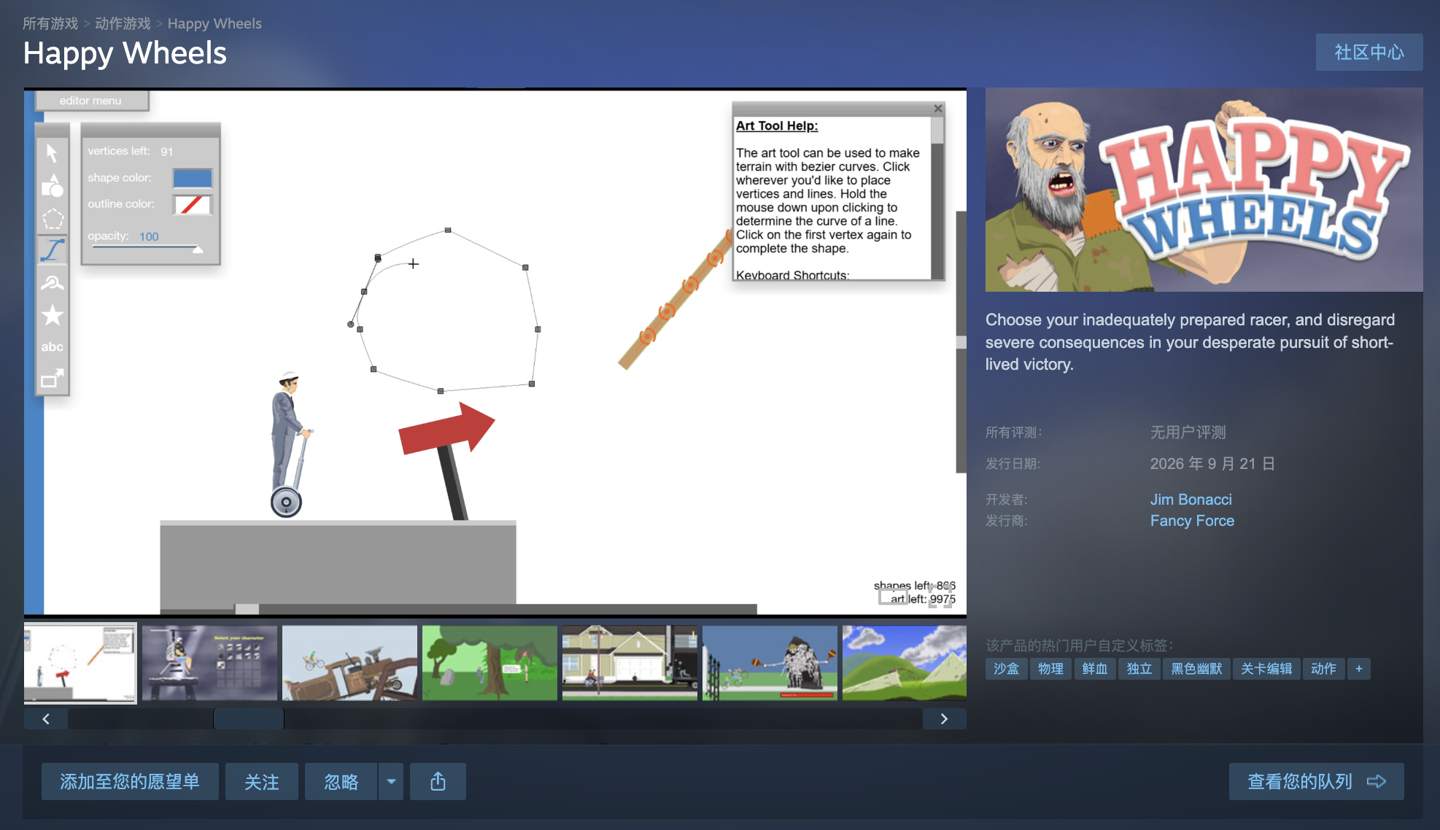Click the Art Tool Help scrollbar
The image size is (1440, 830).
point(938,198)
